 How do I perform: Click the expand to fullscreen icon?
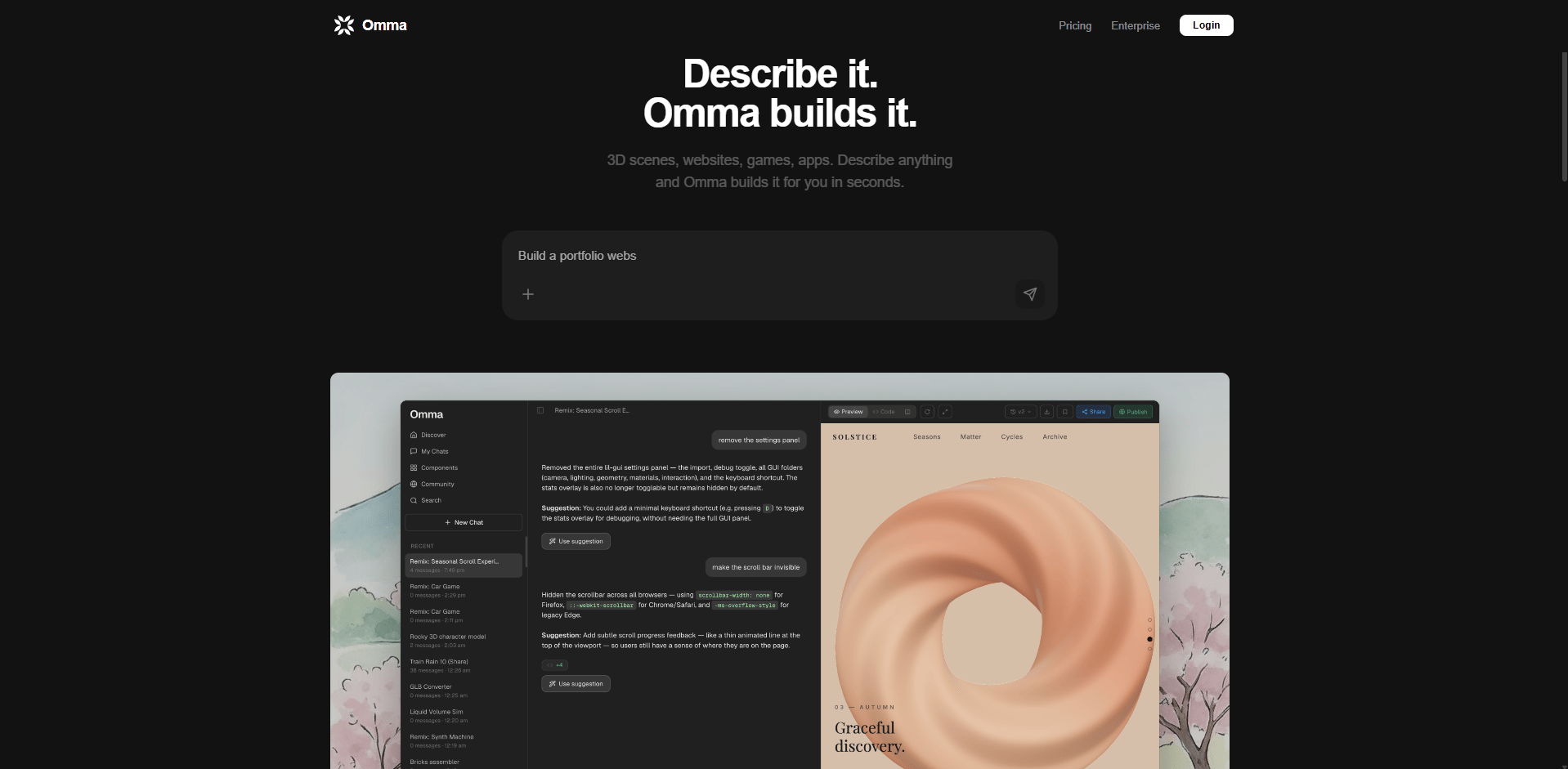pos(945,412)
